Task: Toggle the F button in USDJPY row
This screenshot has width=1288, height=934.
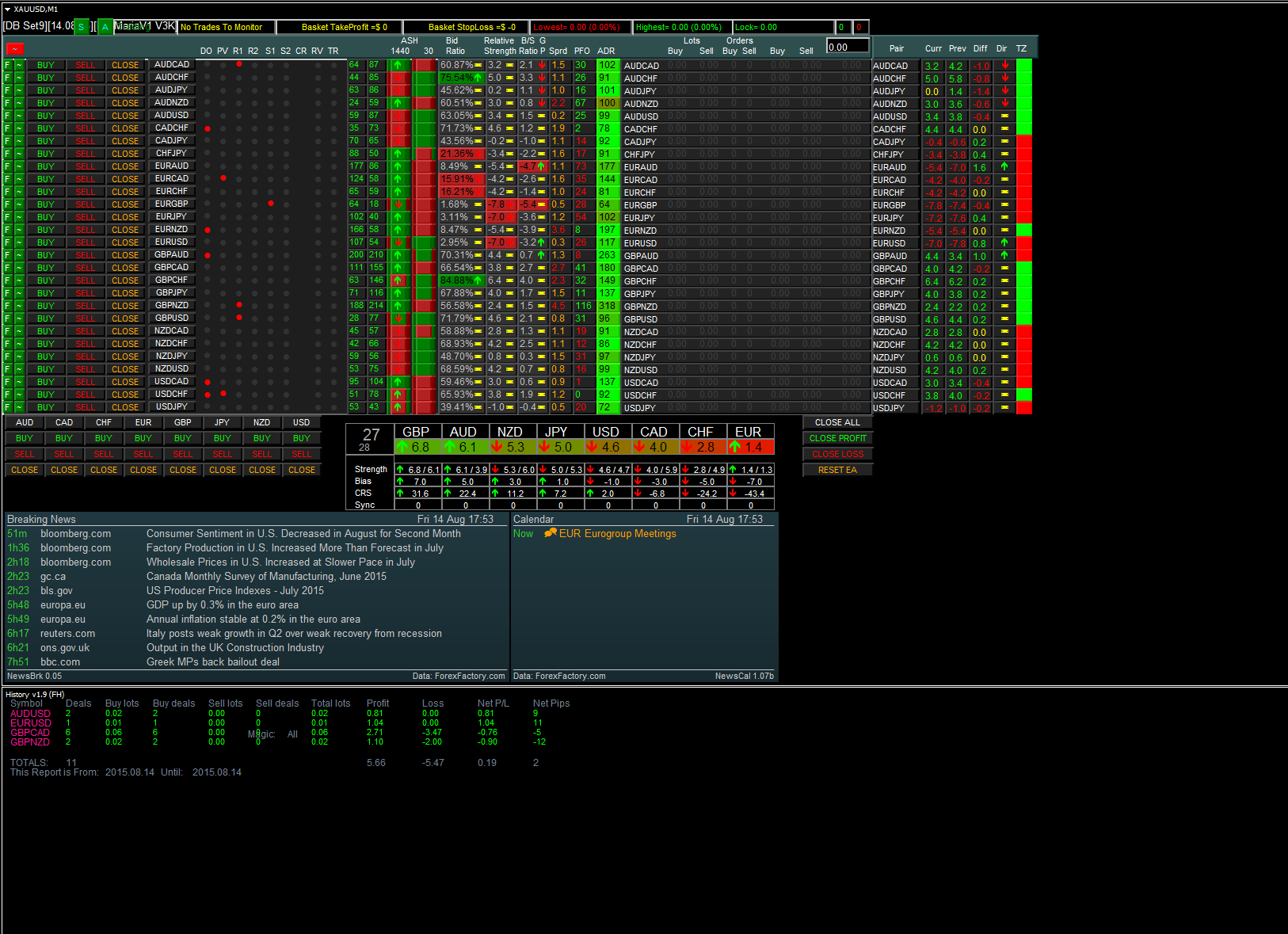Action: 7,407
